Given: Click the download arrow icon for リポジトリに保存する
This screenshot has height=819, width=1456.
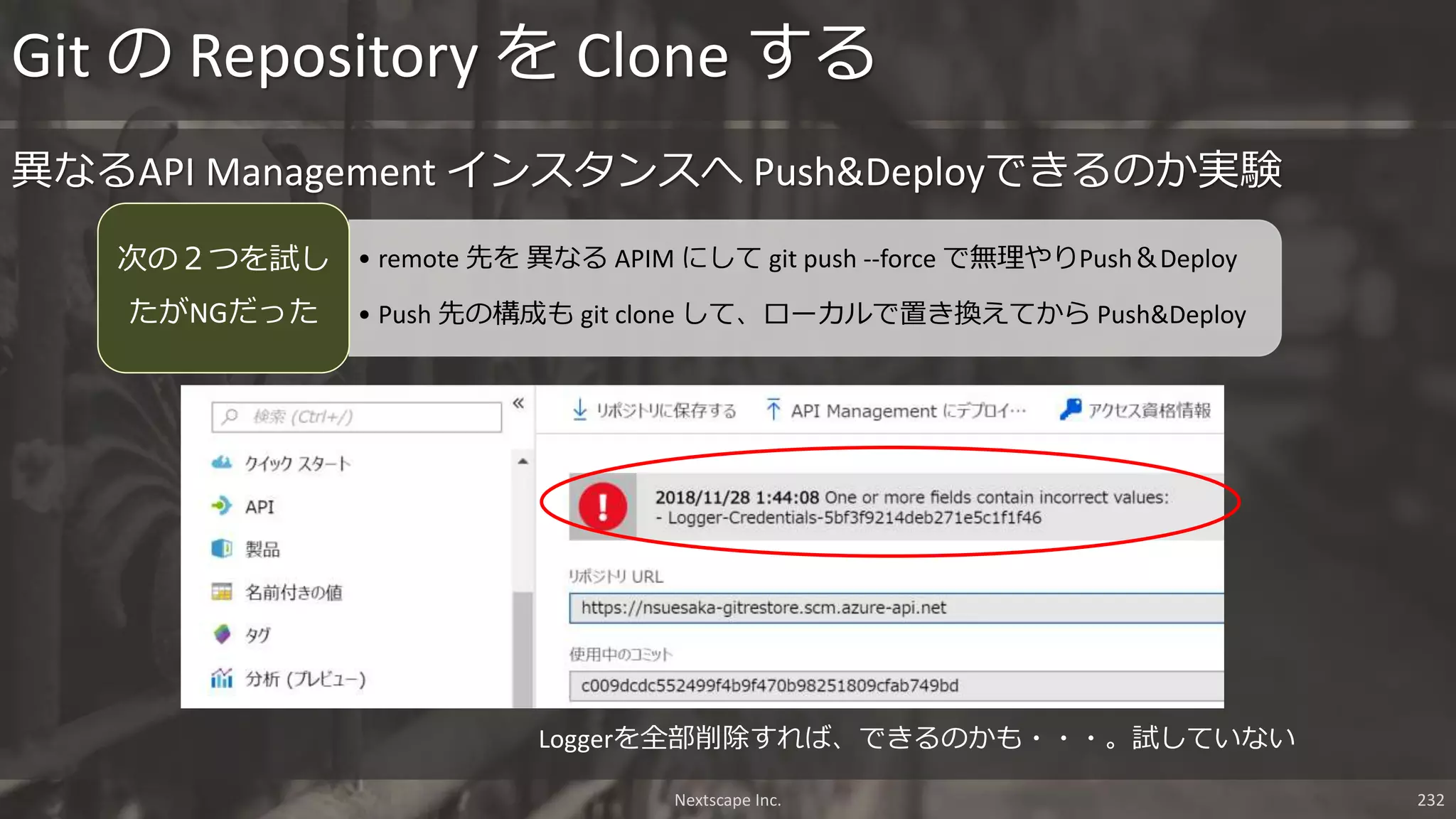Looking at the screenshot, I should (x=580, y=409).
